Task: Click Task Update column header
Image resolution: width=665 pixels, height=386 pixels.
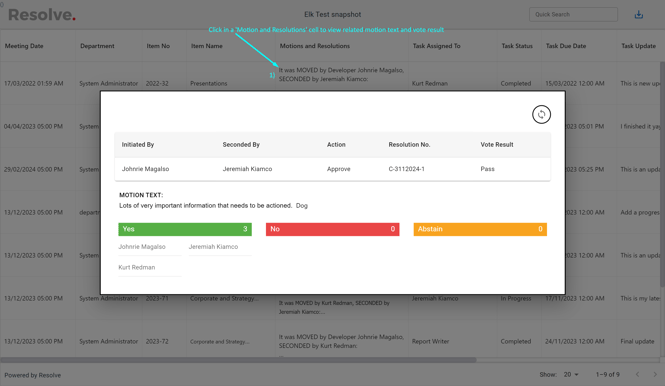Action: point(638,46)
